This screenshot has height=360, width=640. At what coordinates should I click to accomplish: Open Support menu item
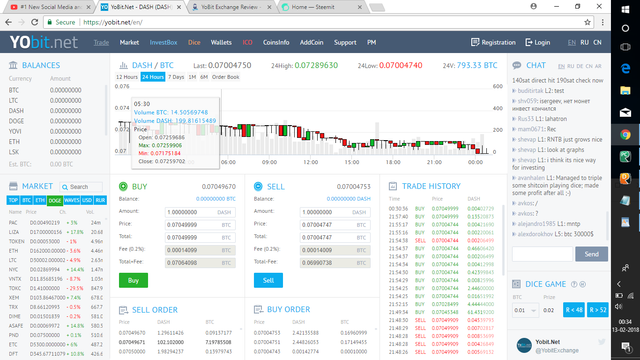point(345,42)
